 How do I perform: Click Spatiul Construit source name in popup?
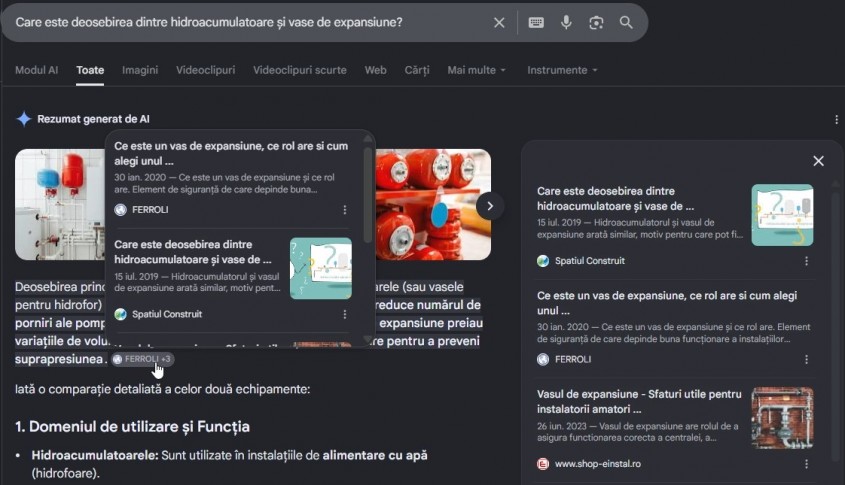[x=167, y=314]
